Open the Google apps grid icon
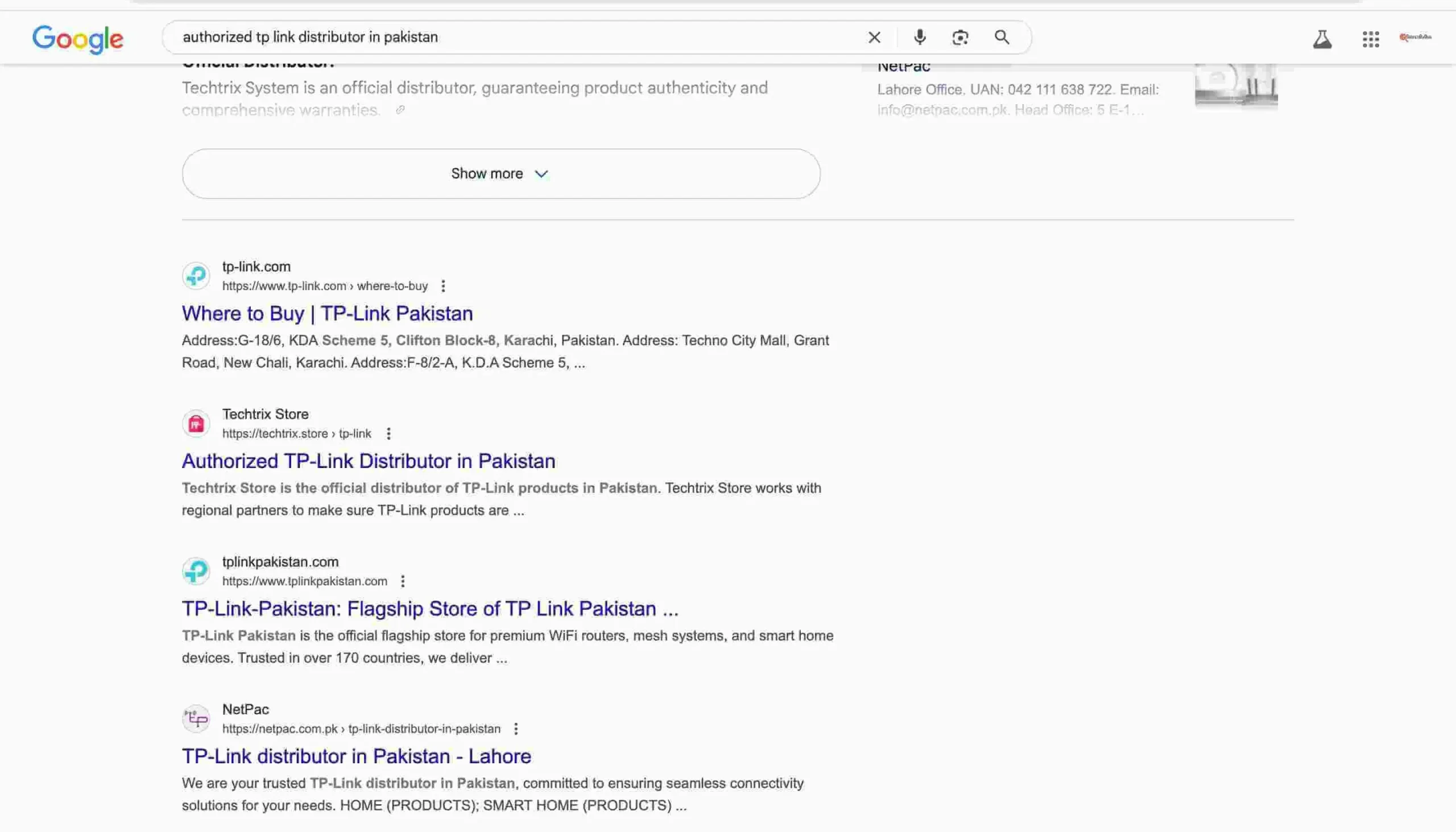The width and height of the screenshot is (1456, 832). point(1370,39)
